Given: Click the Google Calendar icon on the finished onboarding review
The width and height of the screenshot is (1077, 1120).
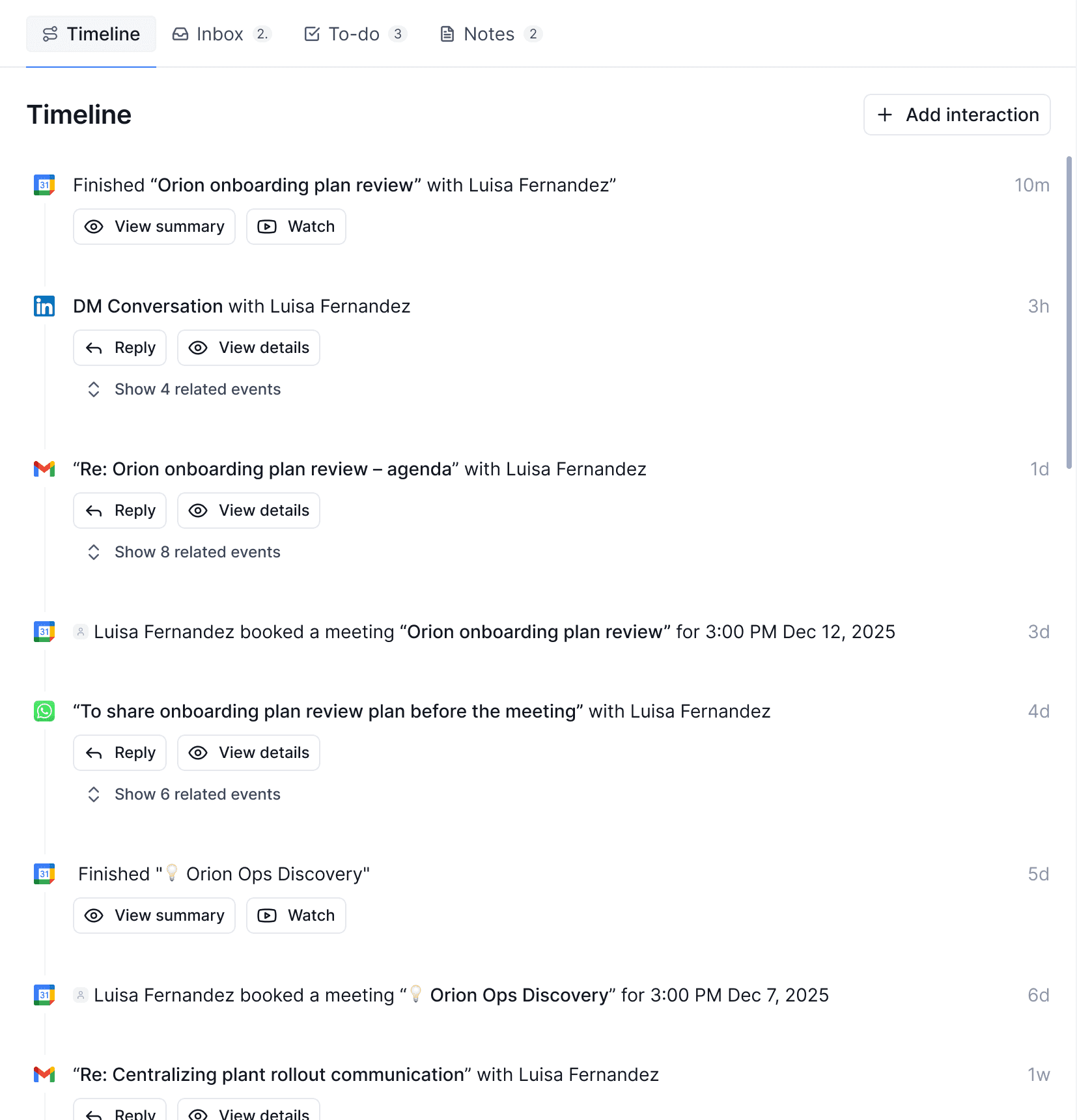Looking at the screenshot, I should pyautogui.click(x=43, y=185).
